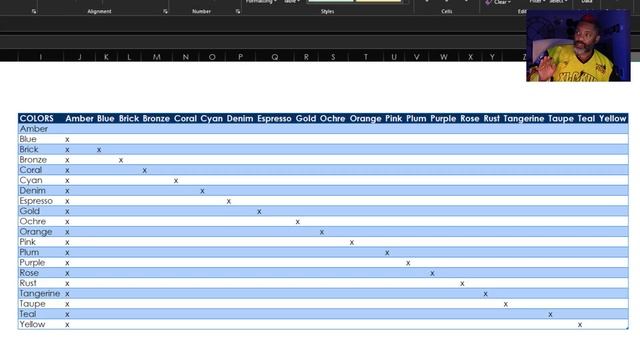The height and width of the screenshot is (360, 640).
Task: Click the x in Blue row, Amber column
Action: (67, 140)
